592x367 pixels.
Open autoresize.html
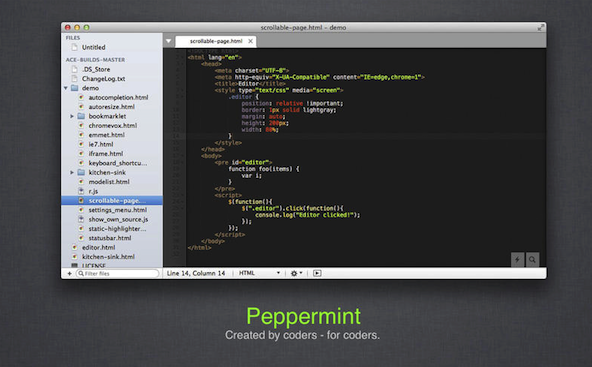(112, 107)
